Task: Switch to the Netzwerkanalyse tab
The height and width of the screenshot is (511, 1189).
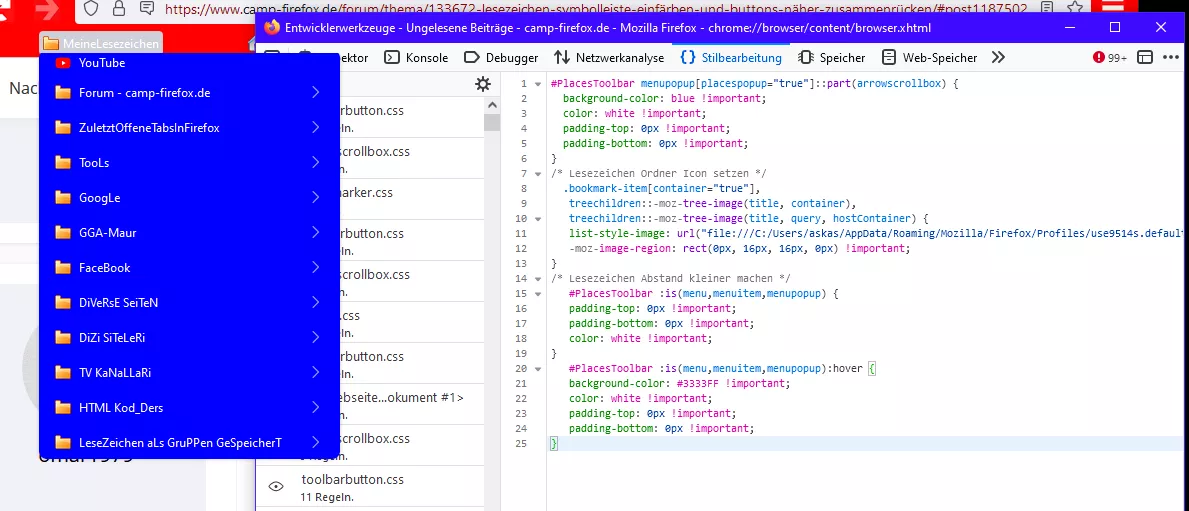Action: [609, 58]
